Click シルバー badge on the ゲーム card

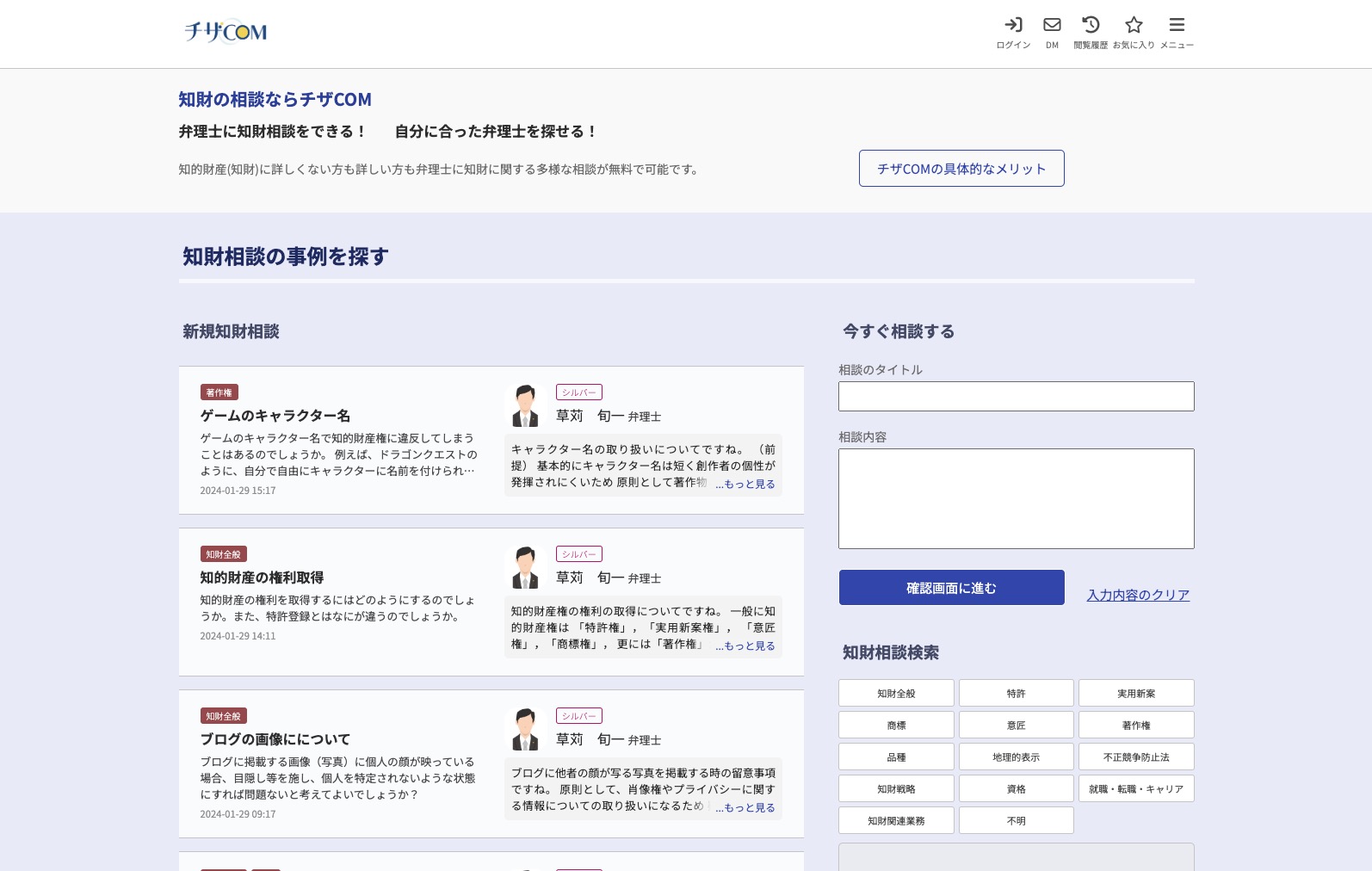579,392
